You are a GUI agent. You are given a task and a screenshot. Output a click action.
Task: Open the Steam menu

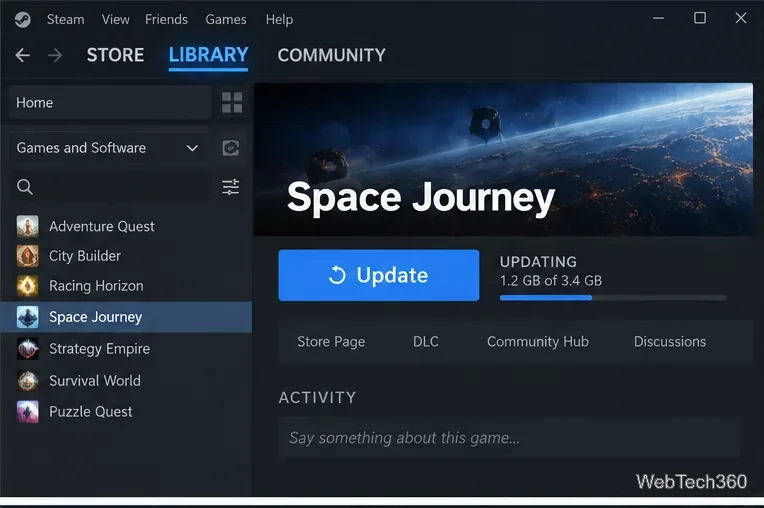pyautogui.click(x=65, y=19)
